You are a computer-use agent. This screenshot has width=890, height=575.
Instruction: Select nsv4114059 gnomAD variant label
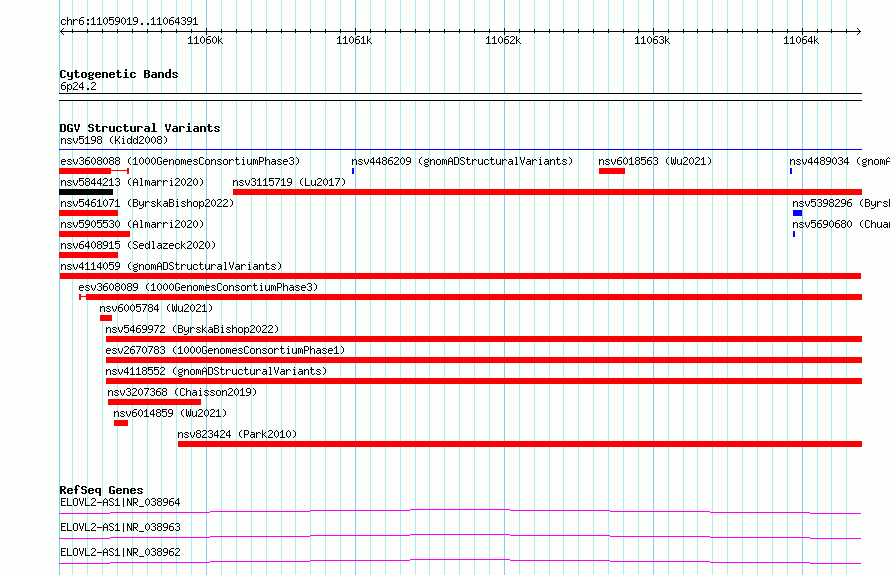coord(171,266)
